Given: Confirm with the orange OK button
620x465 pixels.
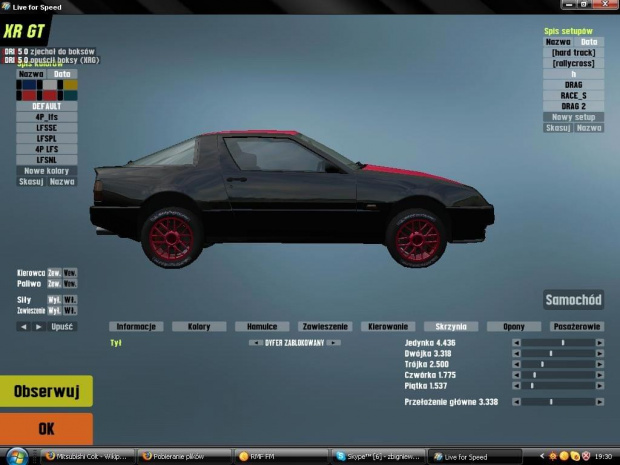Looking at the screenshot, I should (46, 429).
